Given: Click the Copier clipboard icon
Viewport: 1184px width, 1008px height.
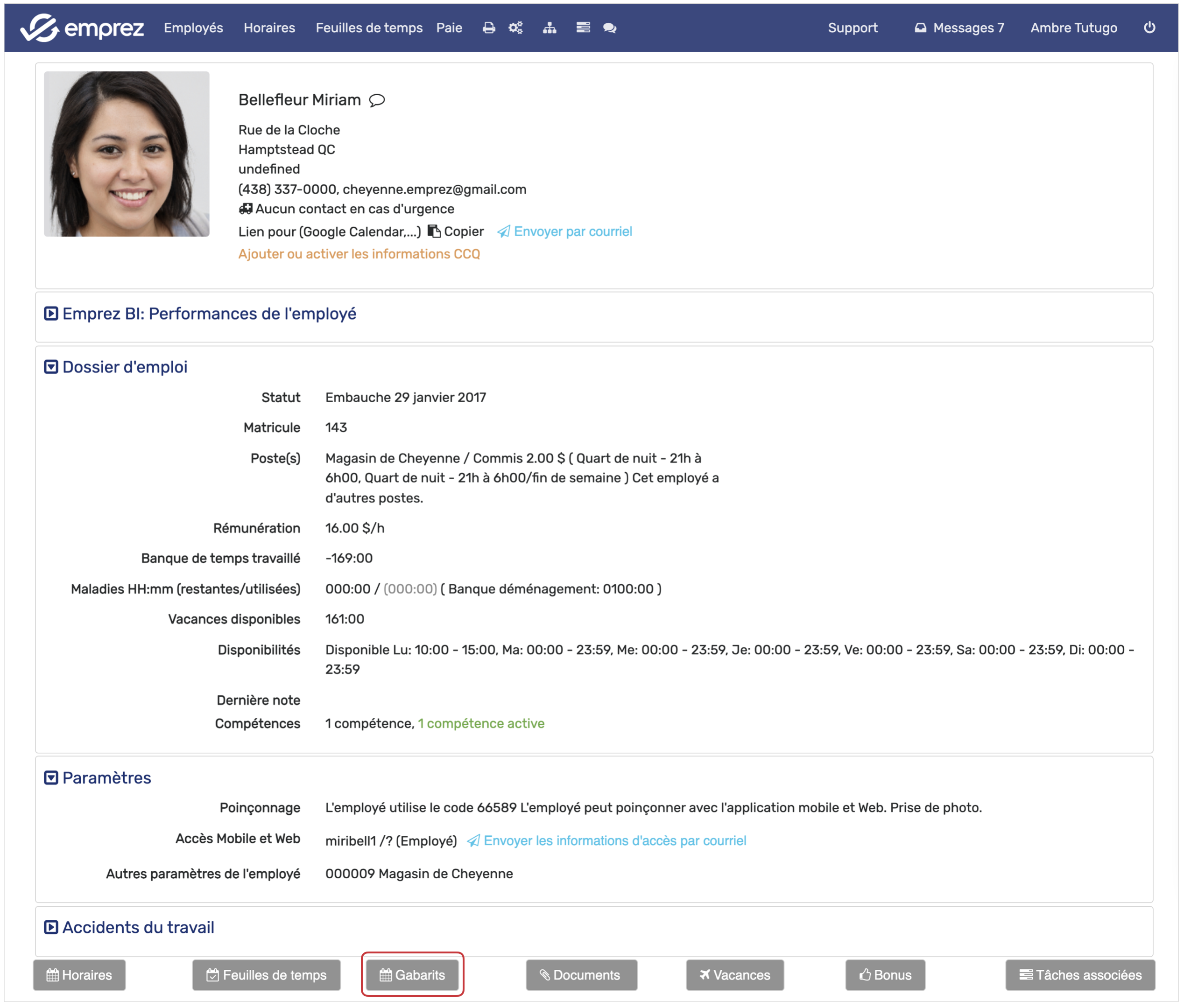Looking at the screenshot, I should coord(434,231).
